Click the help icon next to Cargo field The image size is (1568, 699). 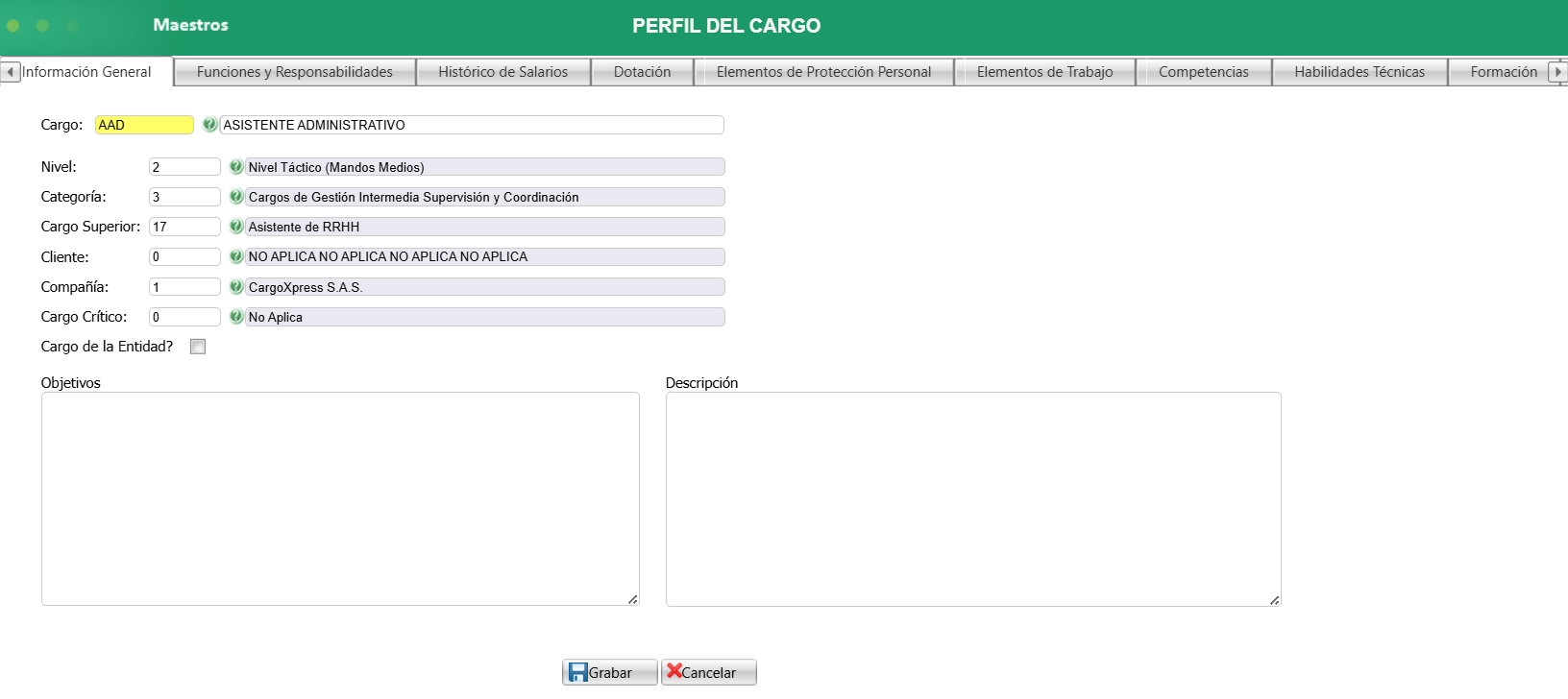pos(209,125)
